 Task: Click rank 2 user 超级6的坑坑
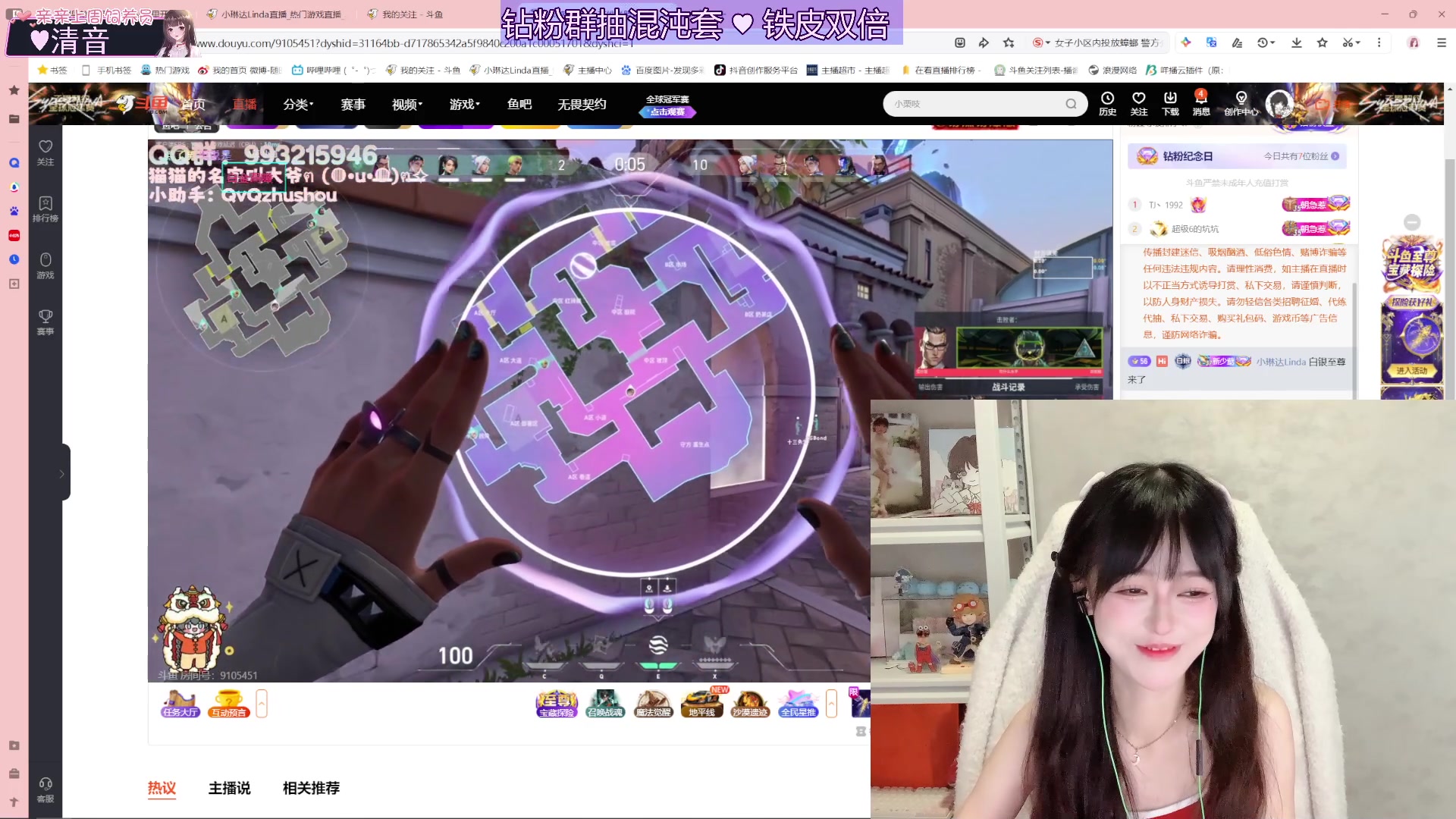pos(1194,229)
